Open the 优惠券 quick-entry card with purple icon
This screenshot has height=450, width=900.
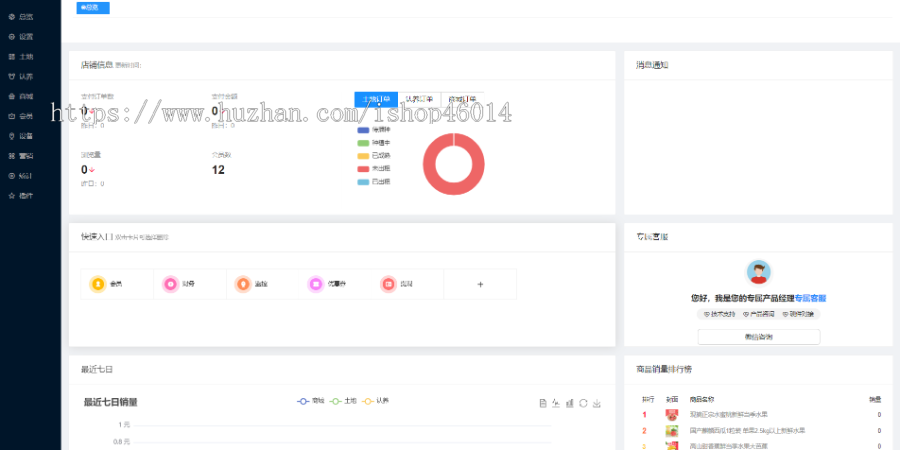[x=335, y=284]
